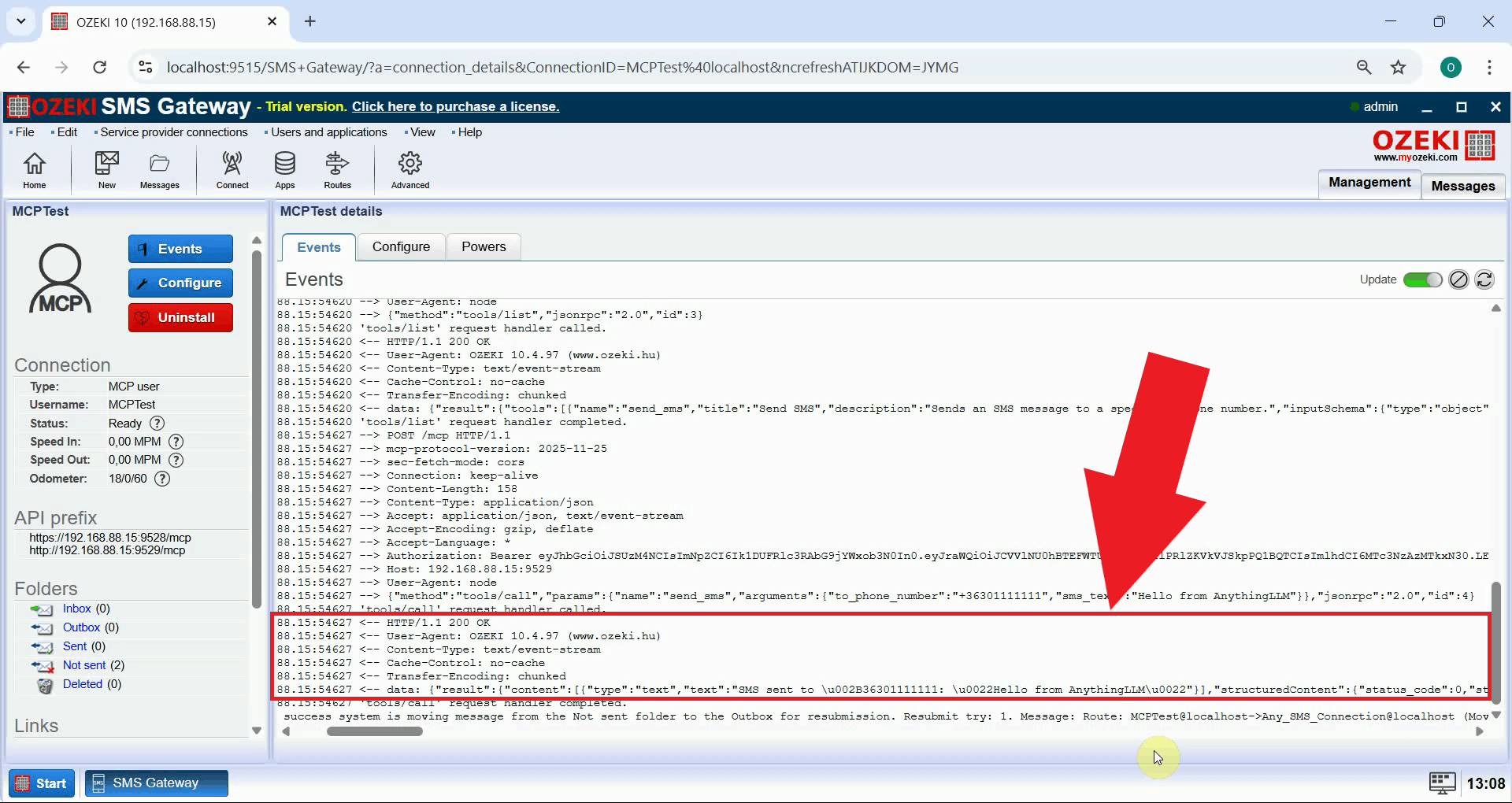Open the Chrome three-dot menu
Viewport: 1512px width, 803px height.
pyautogui.click(x=1489, y=67)
